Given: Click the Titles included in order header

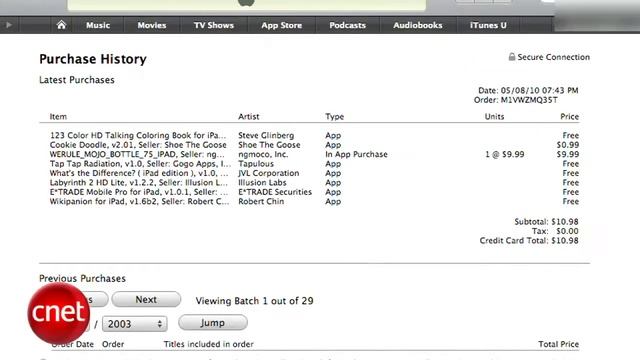Looking at the screenshot, I should pos(209,344).
